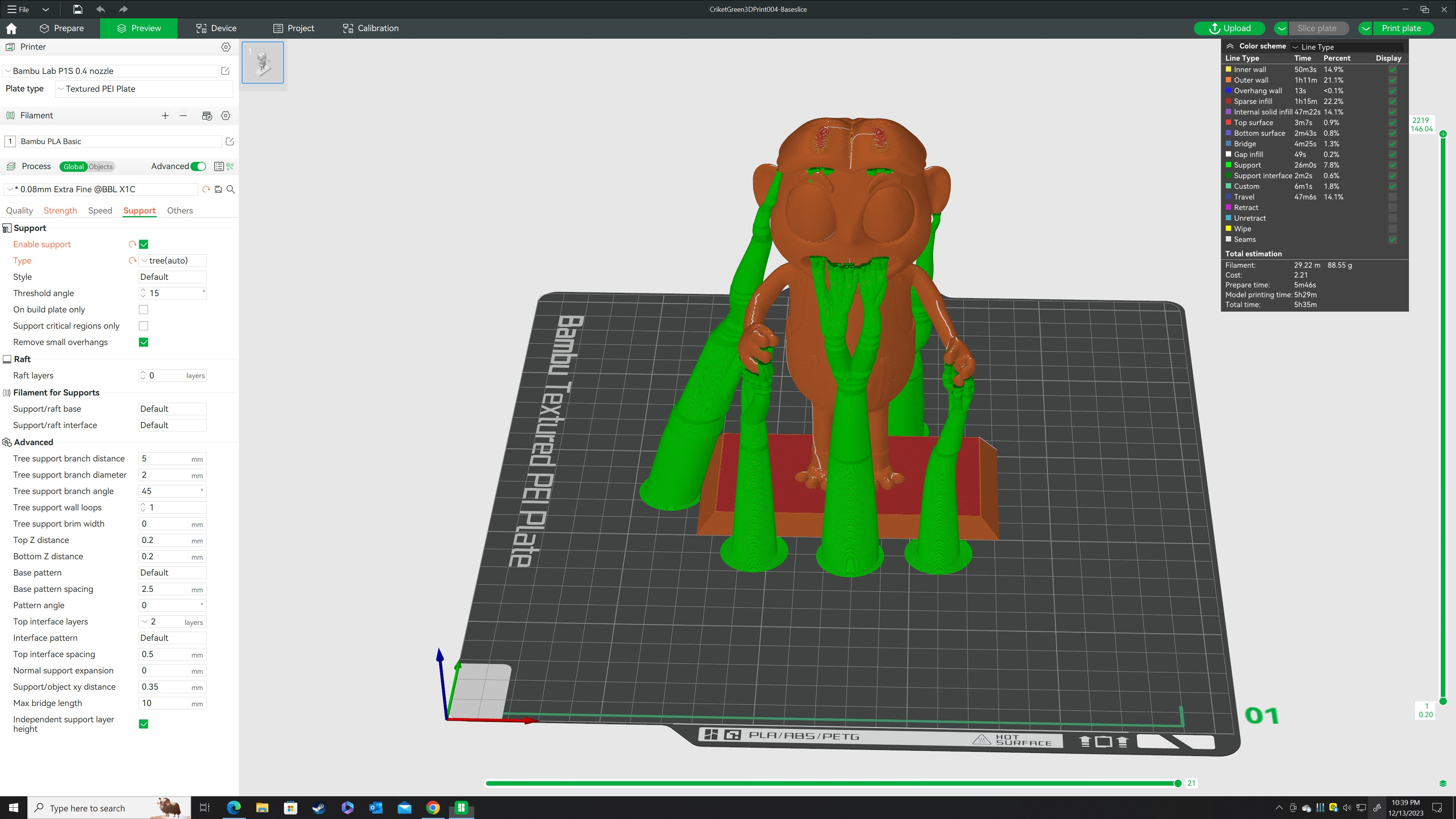Open Steam from taskbar

[319, 808]
